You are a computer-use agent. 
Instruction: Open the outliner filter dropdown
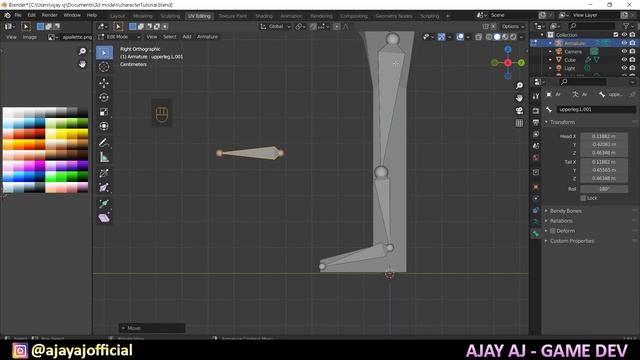pyautogui.click(x=628, y=26)
